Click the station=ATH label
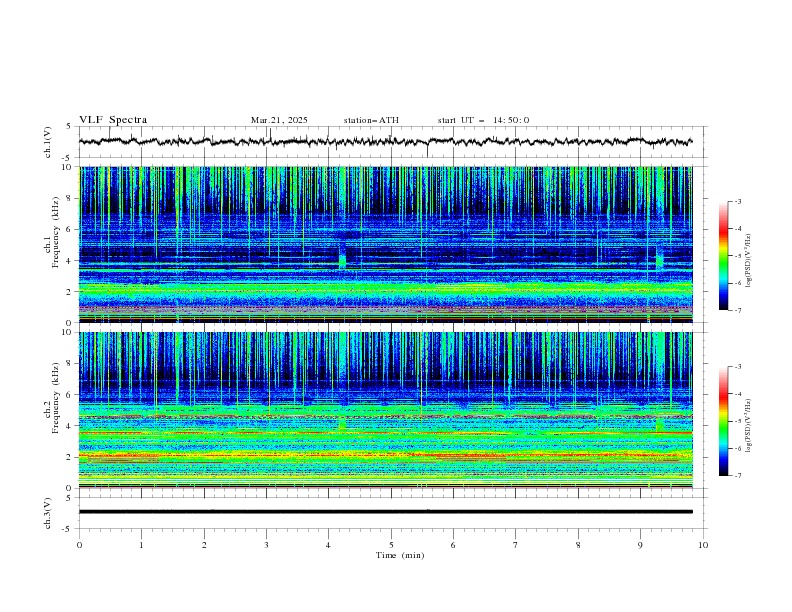Screen dimensions: 792x612 pos(371,120)
